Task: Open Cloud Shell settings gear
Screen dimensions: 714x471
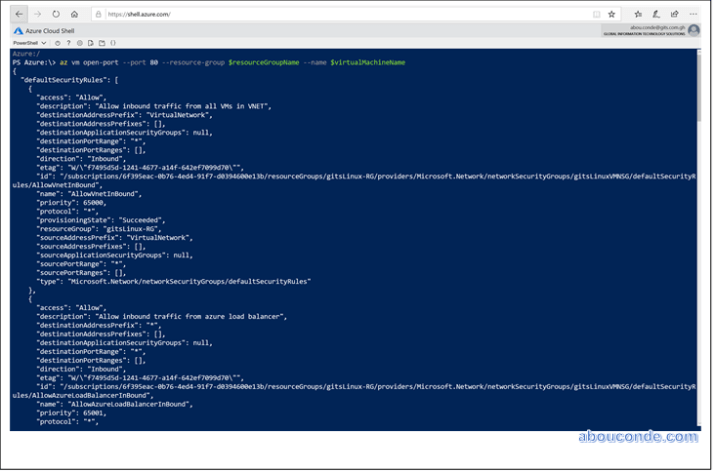Action: coord(79,43)
